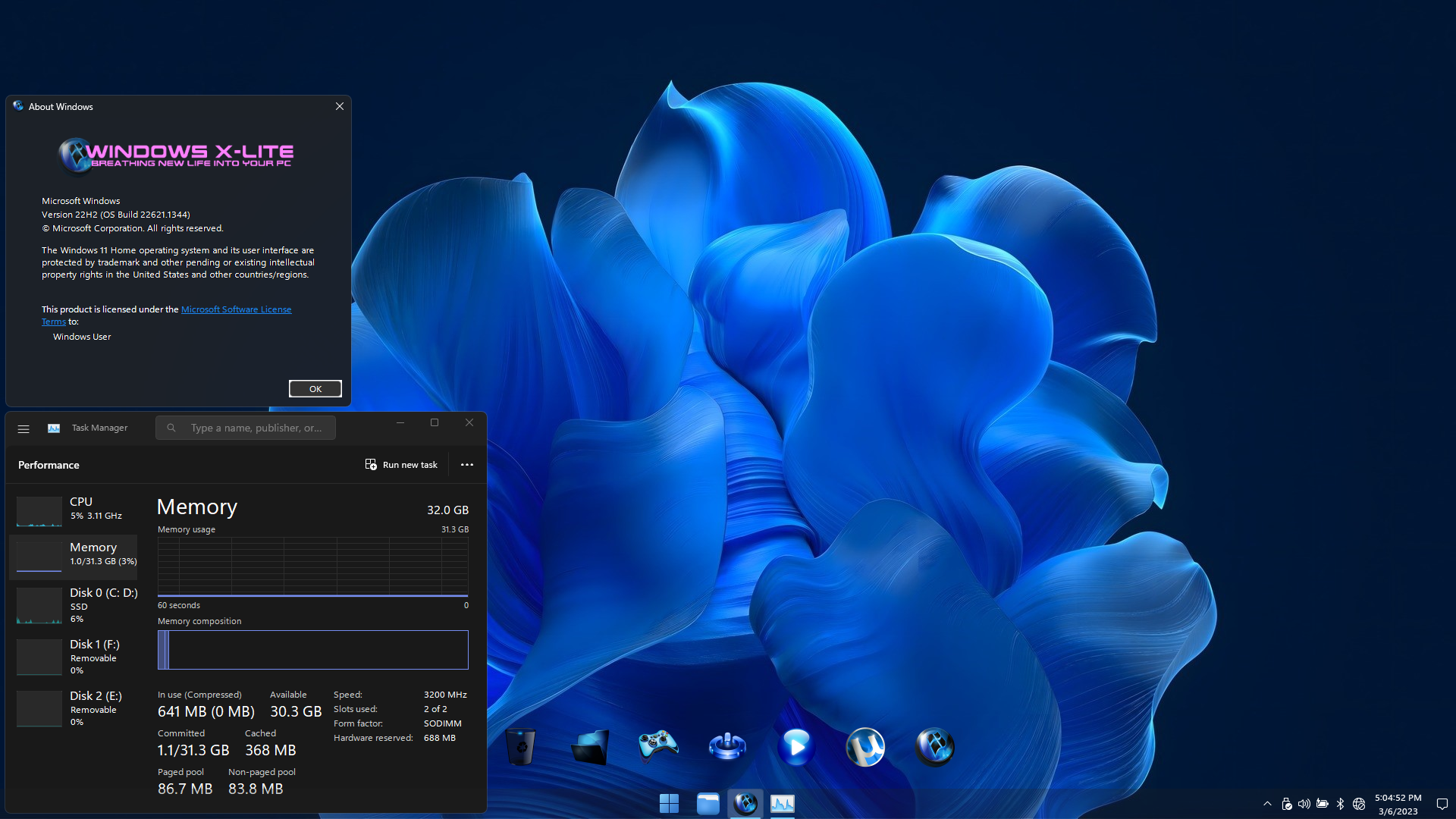
Task: Open the notification center icon
Action: pos(1442,804)
